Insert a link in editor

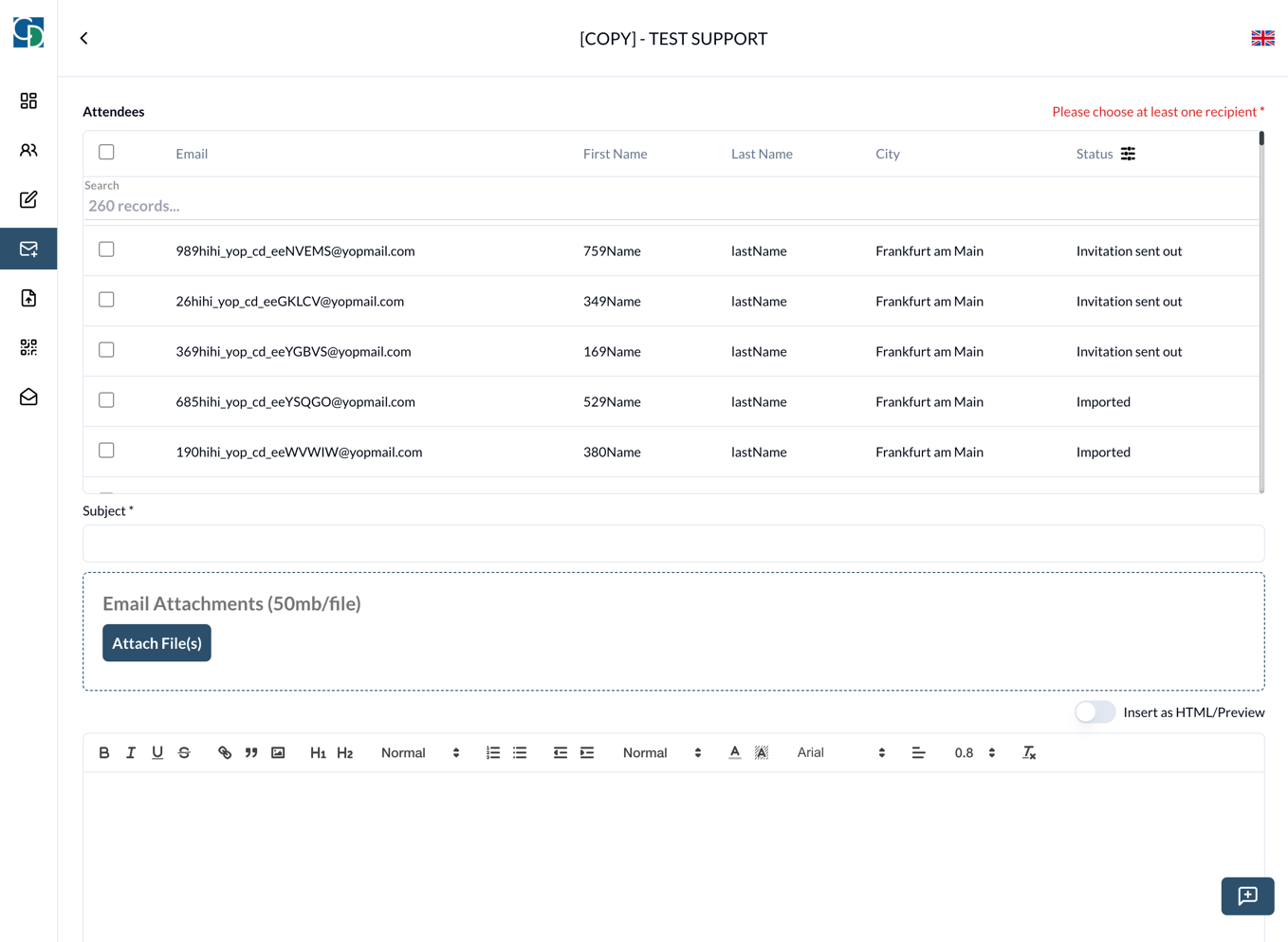pyautogui.click(x=225, y=752)
